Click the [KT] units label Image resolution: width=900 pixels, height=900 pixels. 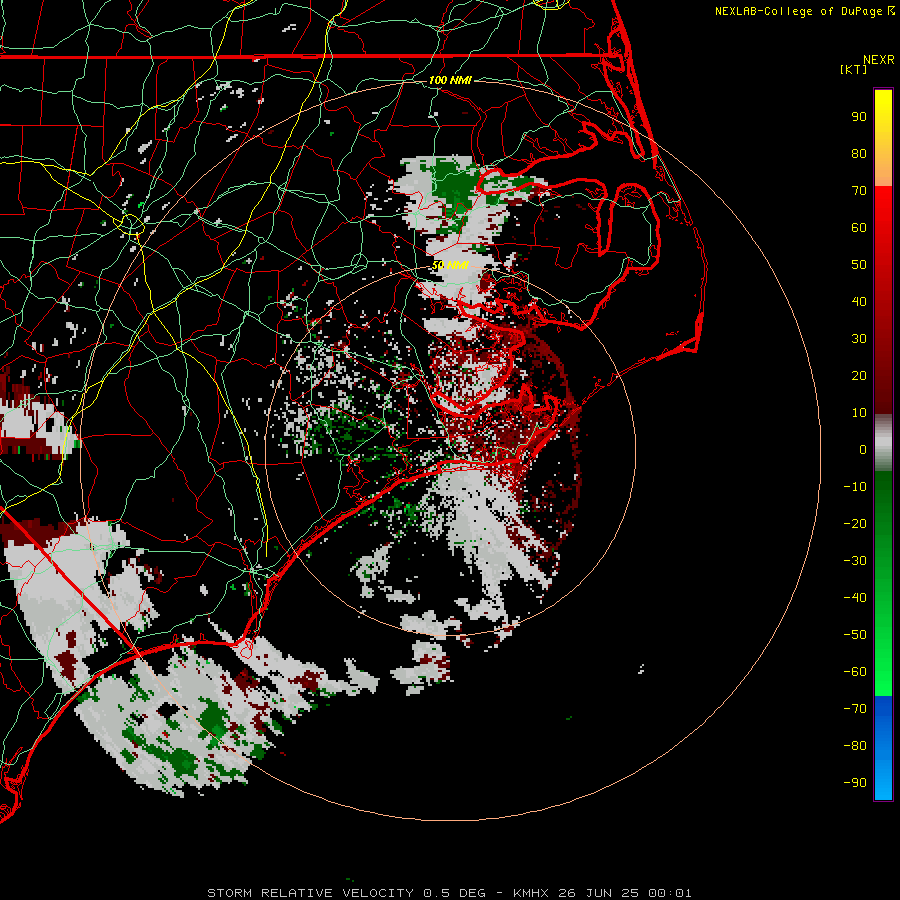click(854, 69)
